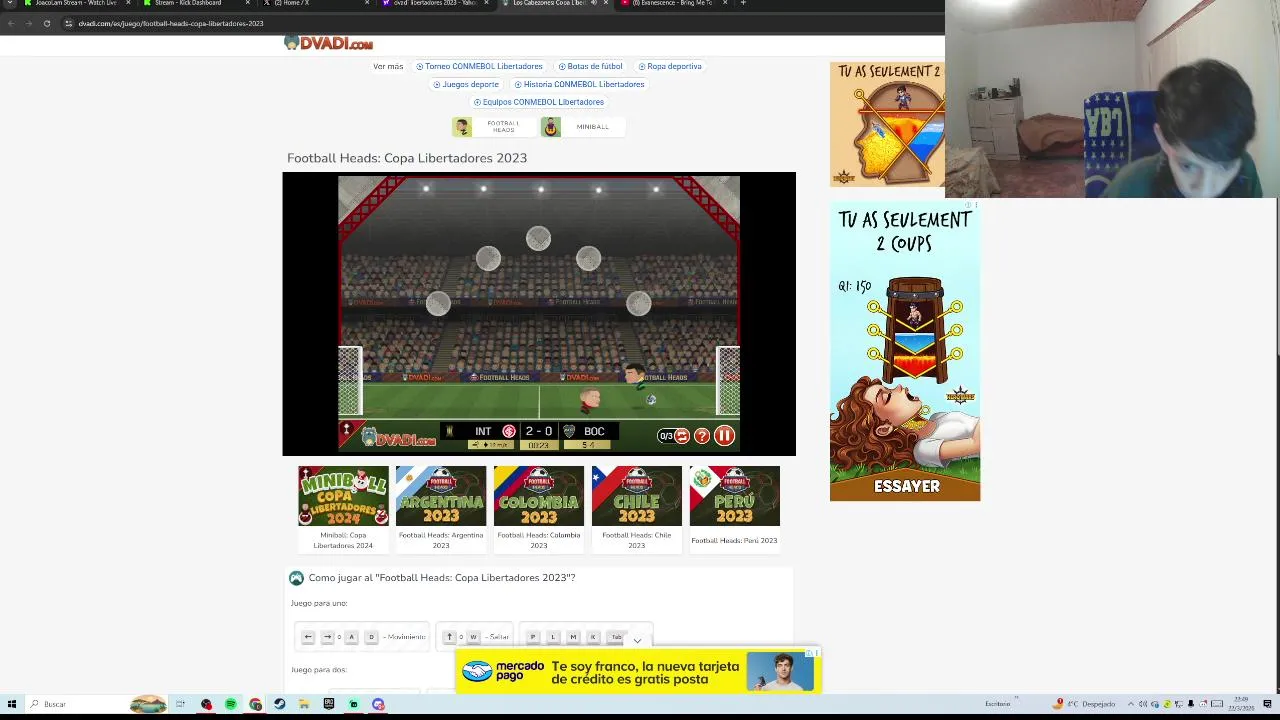This screenshot has width=1280, height=720.
Task: Open Spotify from the taskbar
Action: pyautogui.click(x=231, y=704)
